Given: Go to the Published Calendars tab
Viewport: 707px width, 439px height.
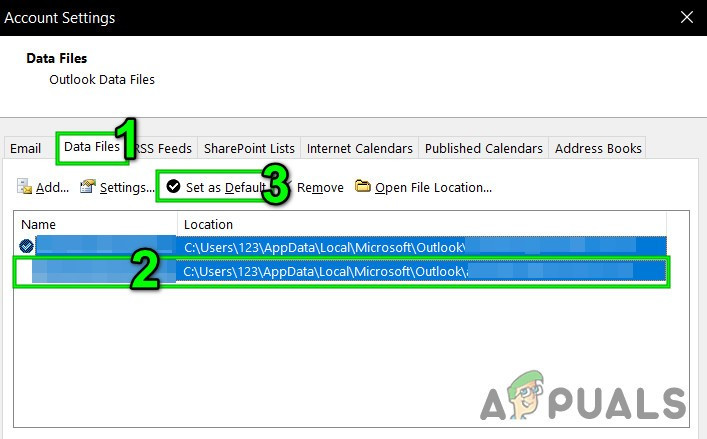Looking at the screenshot, I should coord(483,148).
